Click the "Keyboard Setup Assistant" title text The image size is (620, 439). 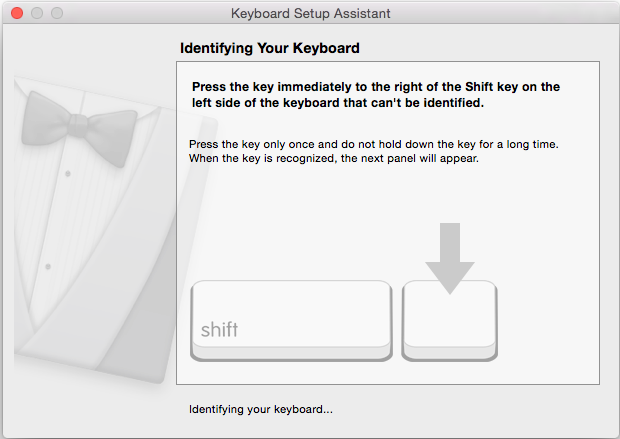coord(310,14)
